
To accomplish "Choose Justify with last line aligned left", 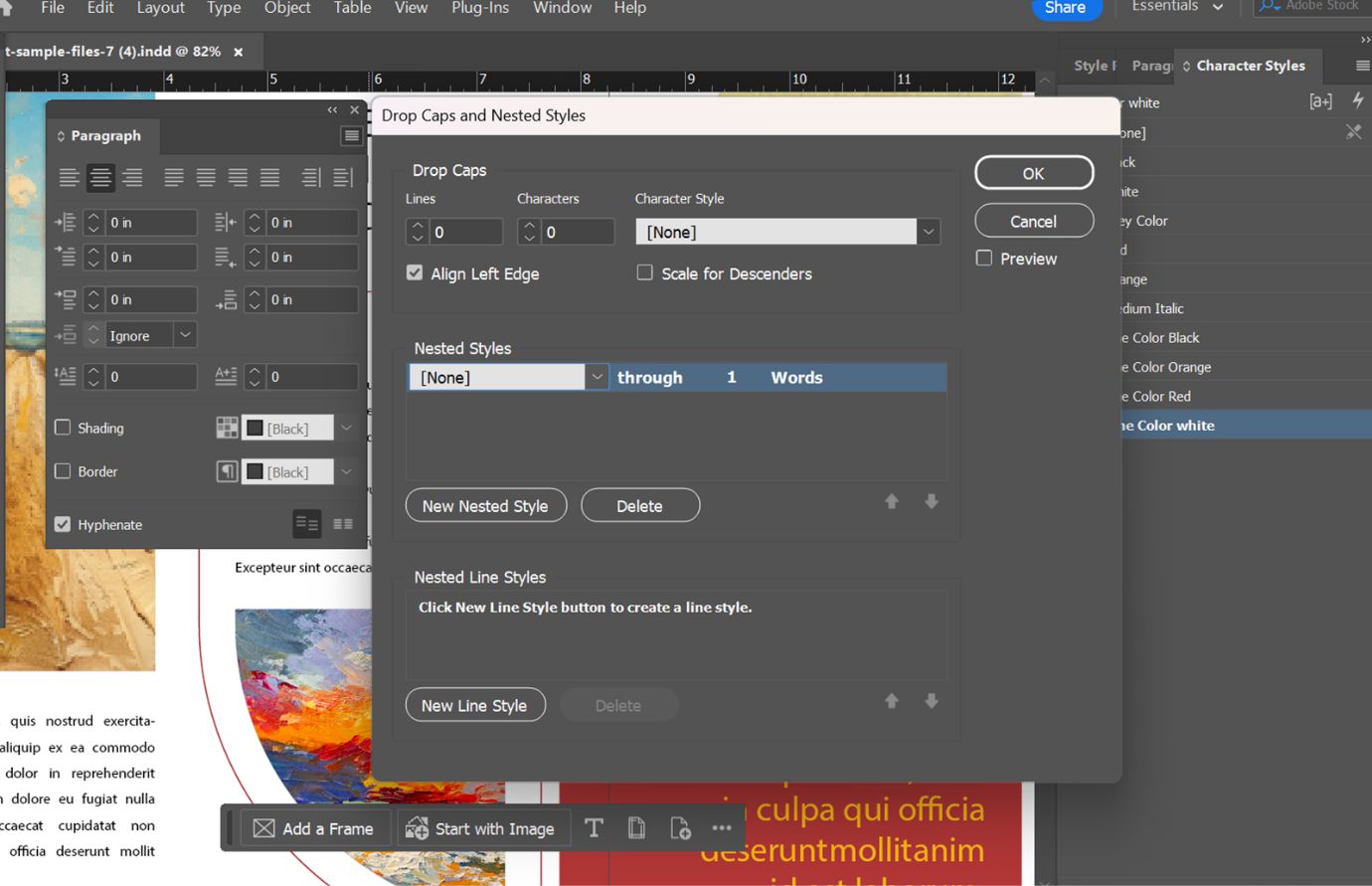I will 174,178.
